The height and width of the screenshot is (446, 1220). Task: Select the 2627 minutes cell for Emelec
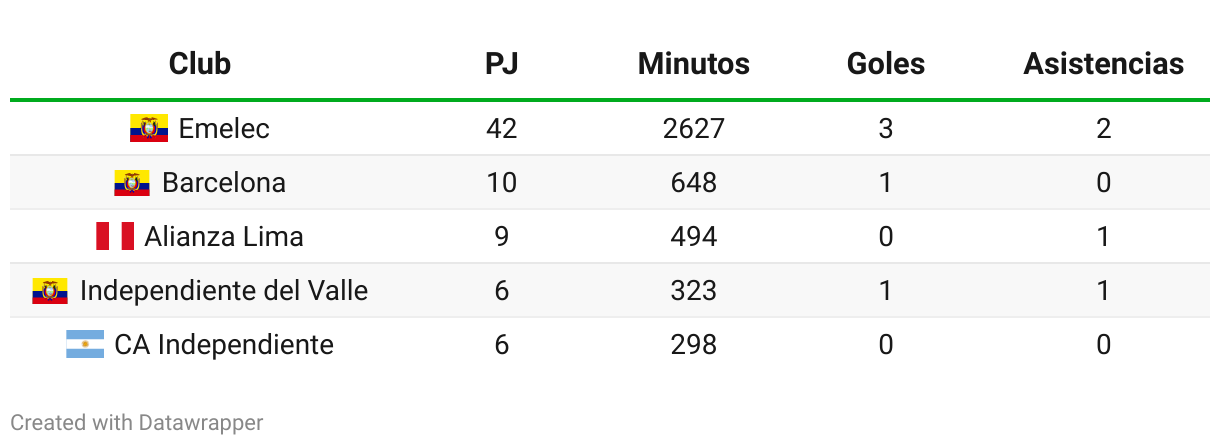(694, 128)
